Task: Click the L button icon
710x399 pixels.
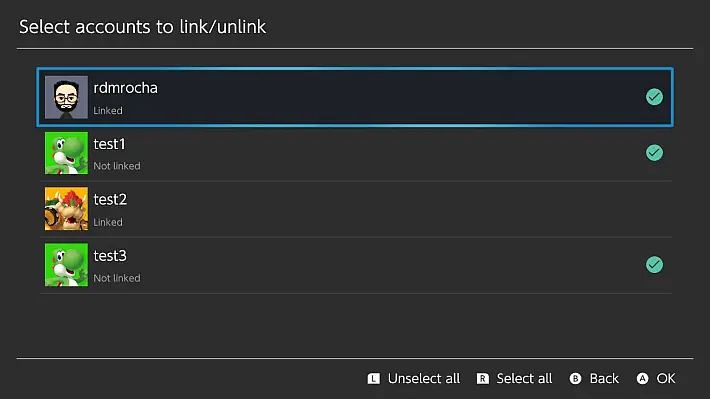Action: [x=374, y=379]
